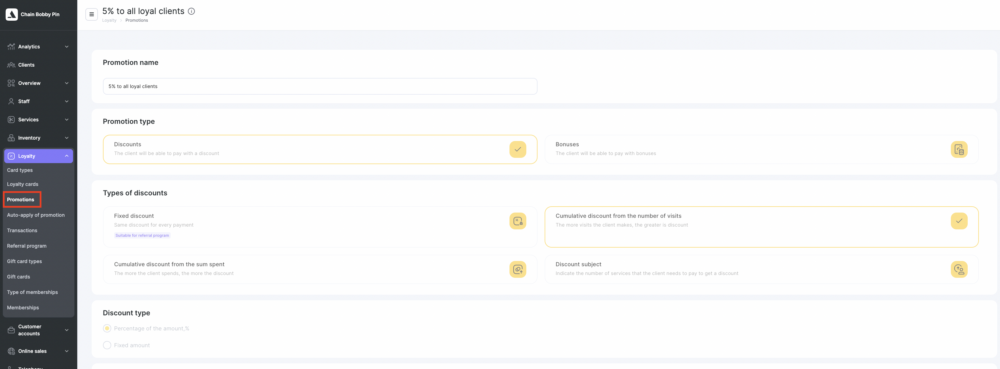Click the Loyalty breadcrumb link

[x=109, y=20]
